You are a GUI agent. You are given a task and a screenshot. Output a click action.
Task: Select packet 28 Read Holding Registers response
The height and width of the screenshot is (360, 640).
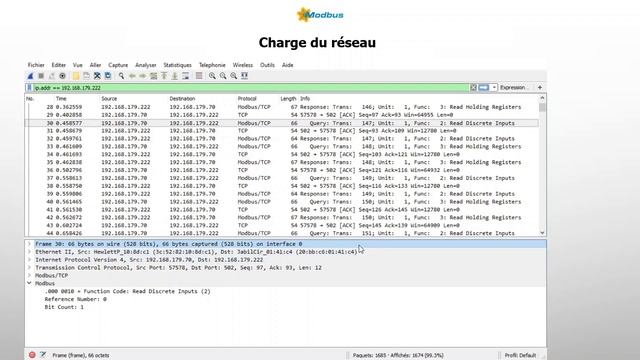[x=282, y=107]
